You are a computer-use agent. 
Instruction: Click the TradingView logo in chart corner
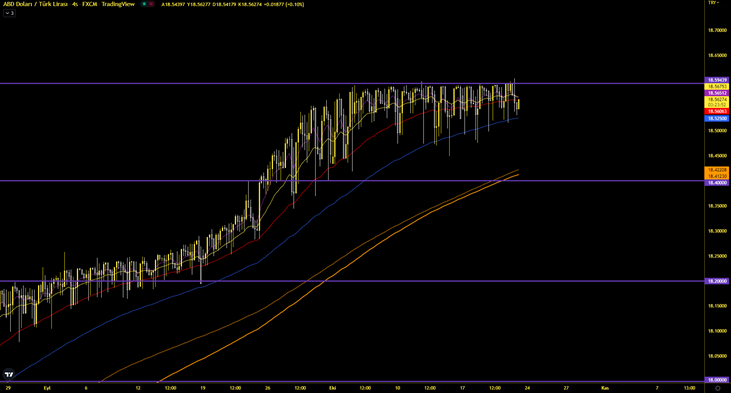click(9, 374)
